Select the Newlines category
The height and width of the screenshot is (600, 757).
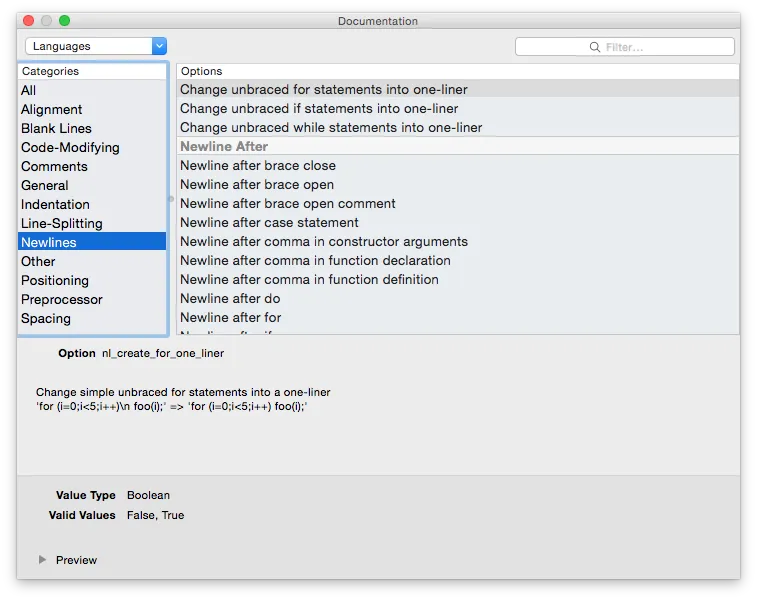click(92, 242)
